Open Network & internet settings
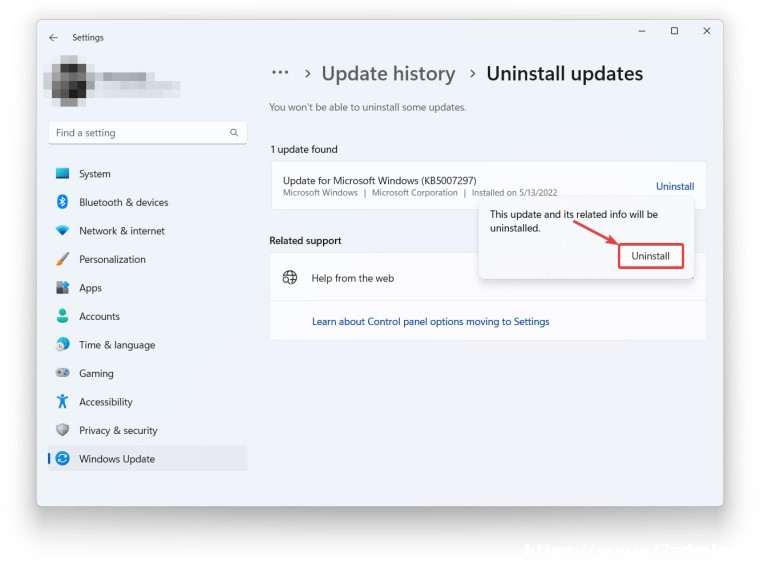The width and height of the screenshot is (760, 564). (122, 231)
